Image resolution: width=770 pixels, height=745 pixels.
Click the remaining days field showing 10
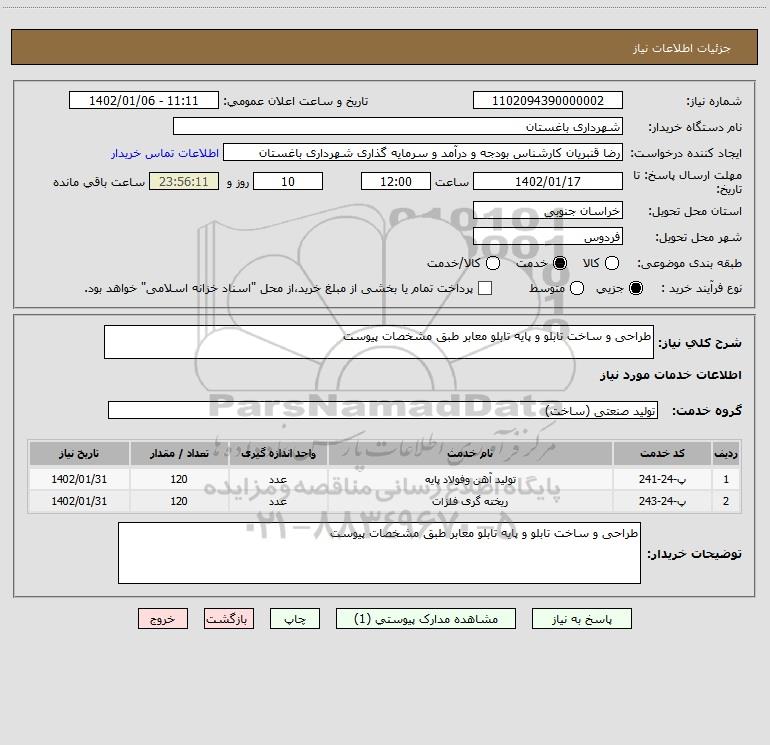click(x=288, y=181)
